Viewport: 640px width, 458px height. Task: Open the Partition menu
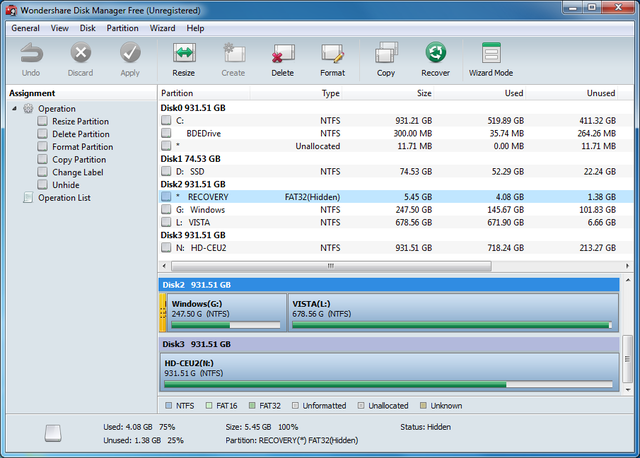click(x=122, y=28)
